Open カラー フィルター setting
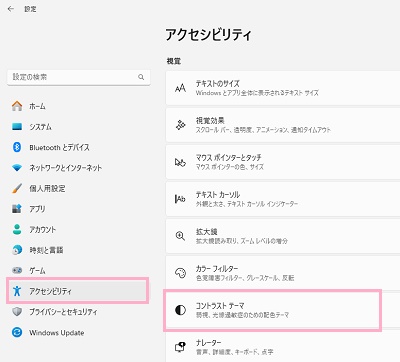Viewport: 400px width, 362px height. [283, 273]
